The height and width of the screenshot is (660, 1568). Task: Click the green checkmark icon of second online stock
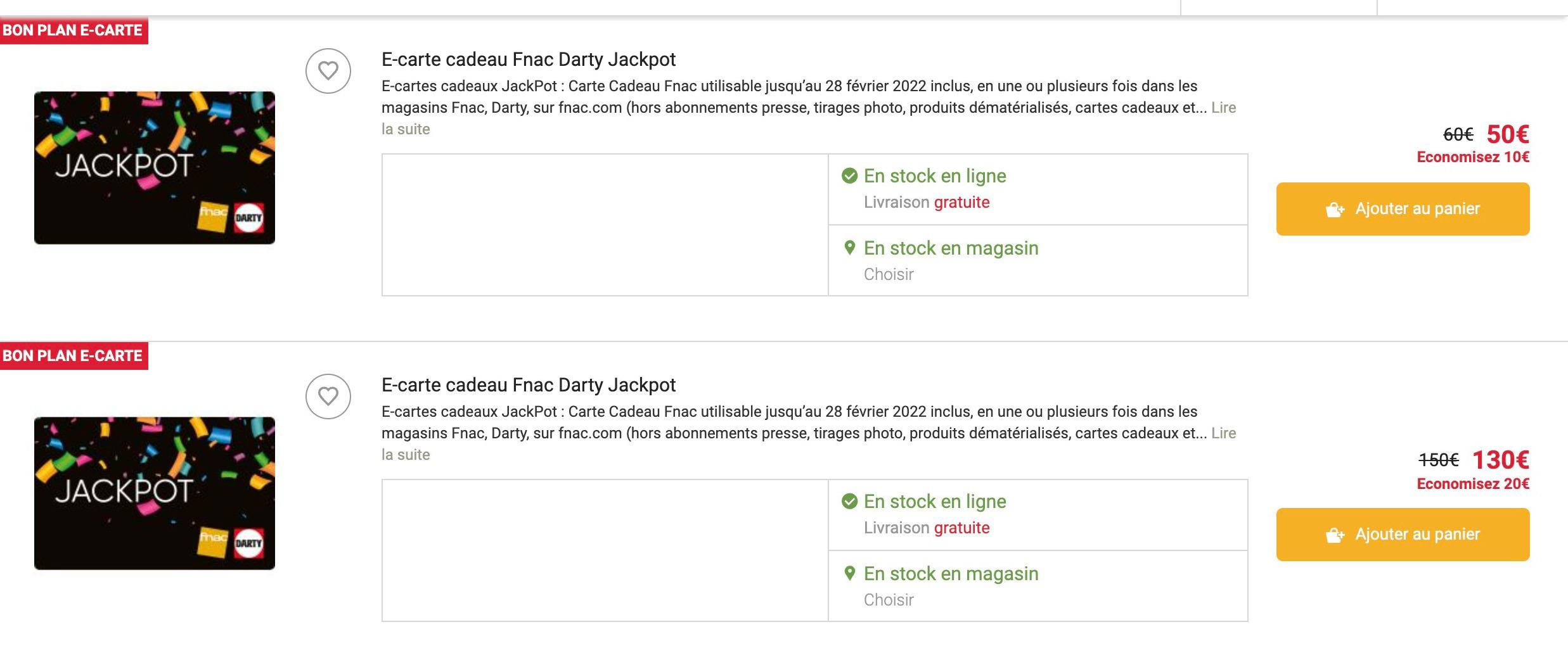[x=849, y=501]
